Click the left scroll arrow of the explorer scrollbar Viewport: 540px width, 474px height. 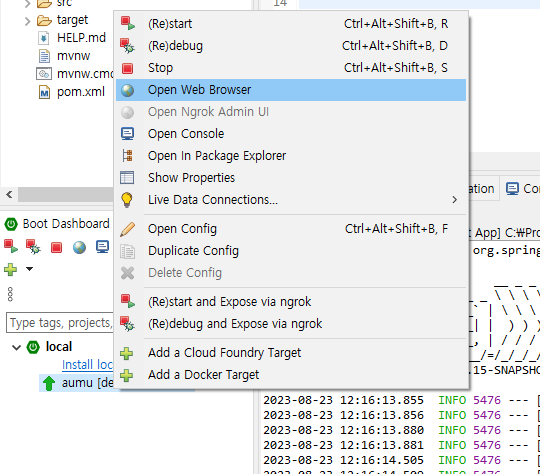(9, 195)
